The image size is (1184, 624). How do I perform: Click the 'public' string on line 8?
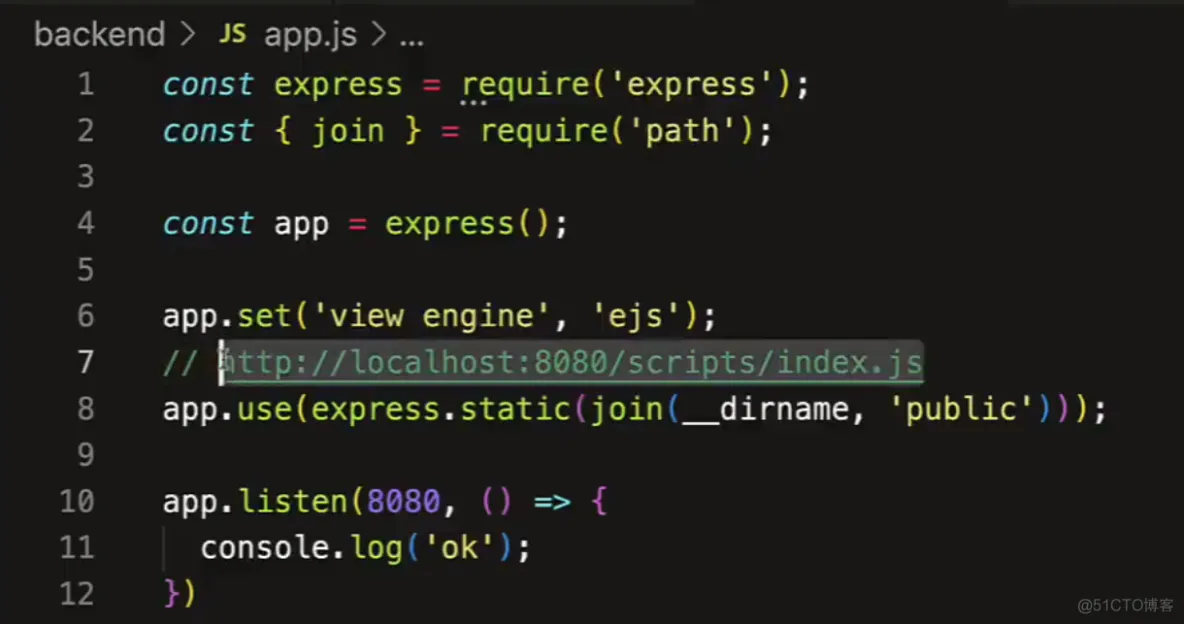click(961, 409)
